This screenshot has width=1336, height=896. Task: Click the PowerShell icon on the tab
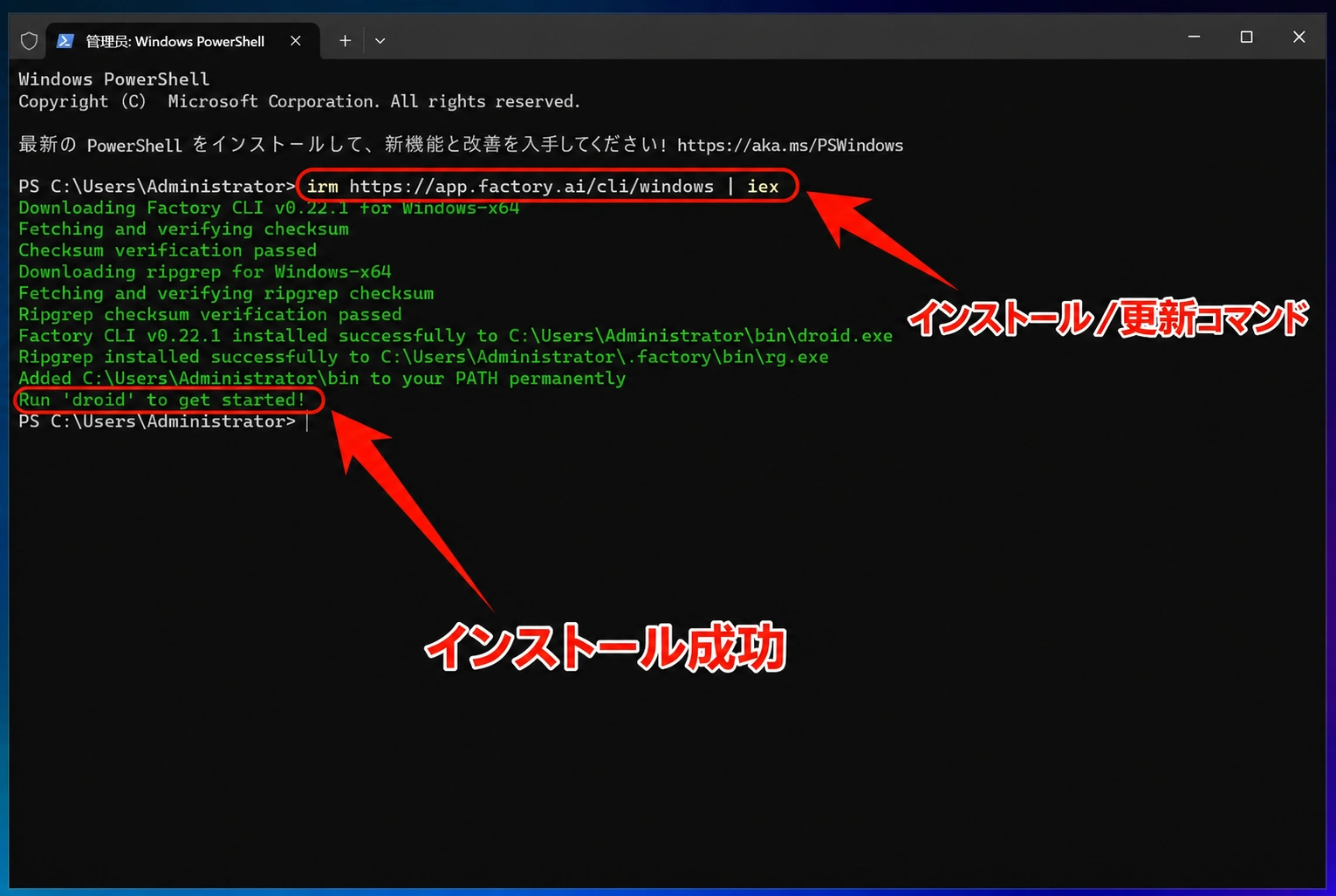(65, 41)
